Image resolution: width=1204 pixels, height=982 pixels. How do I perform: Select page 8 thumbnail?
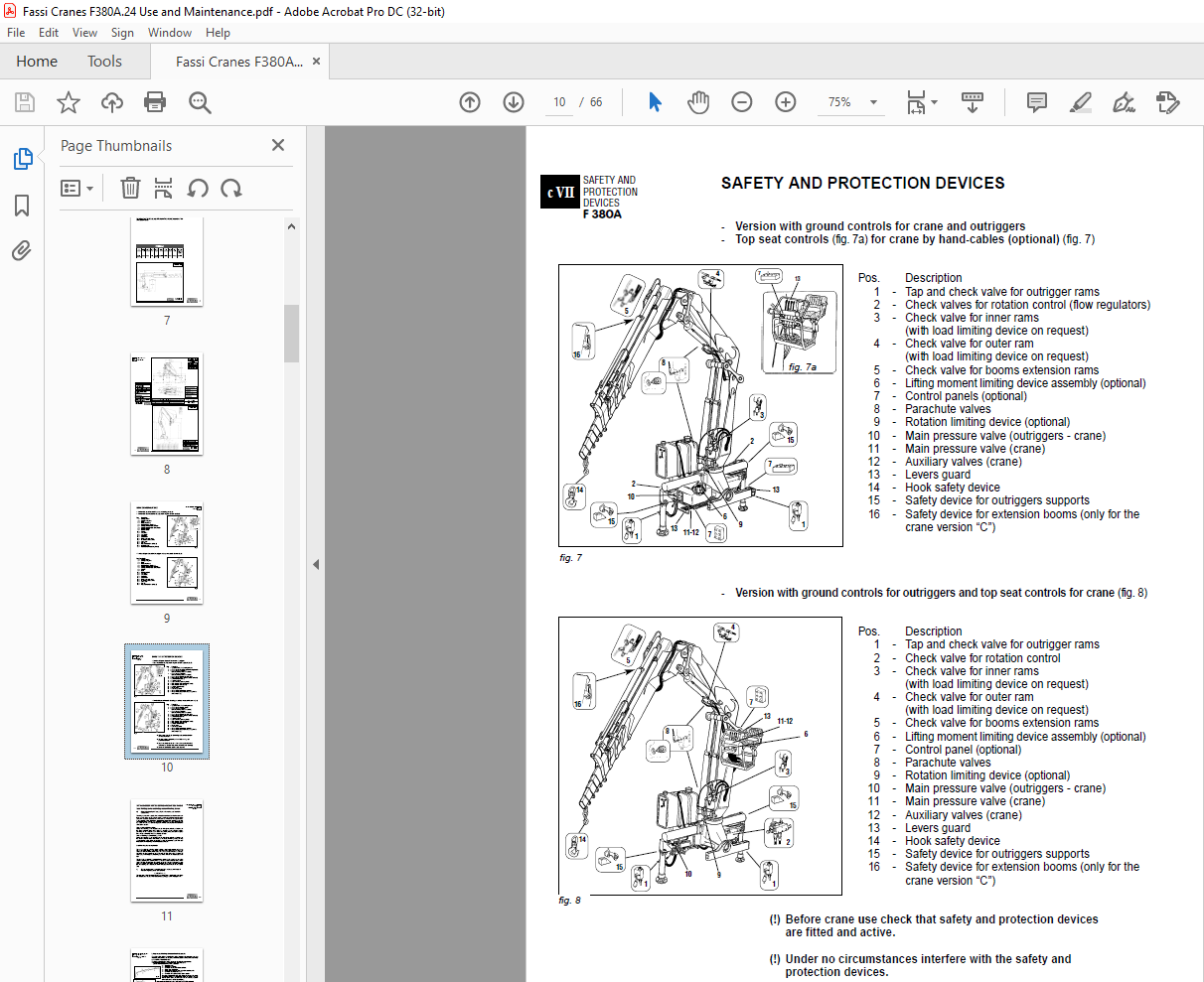click(x=167, y=404)
